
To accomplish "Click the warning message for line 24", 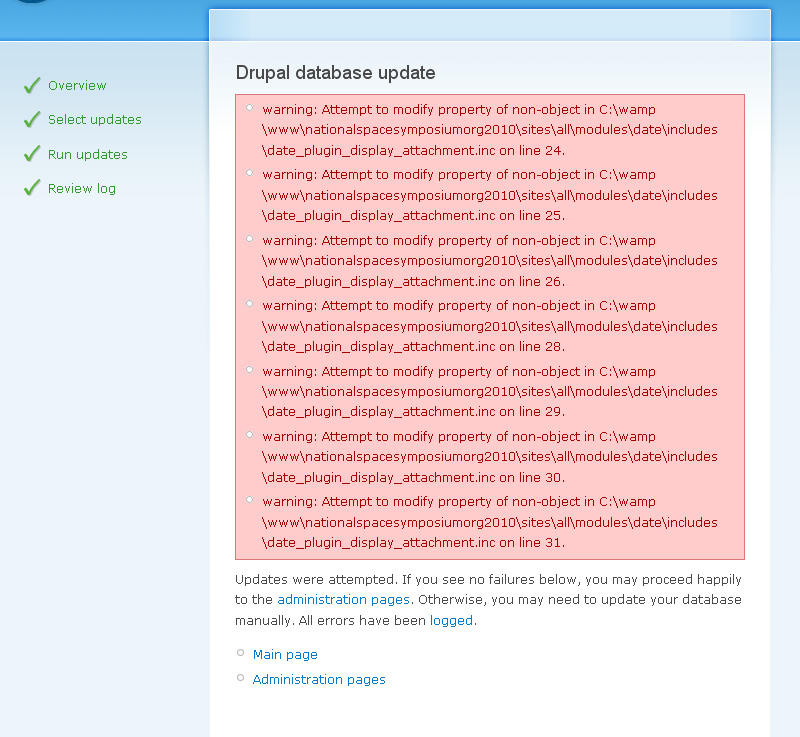I will tap(490, 130).
